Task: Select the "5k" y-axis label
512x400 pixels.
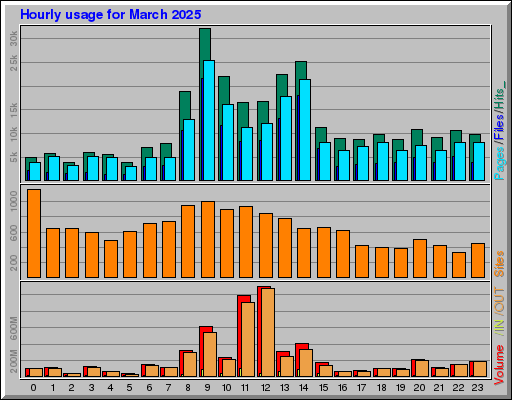Action: [14, 157]
